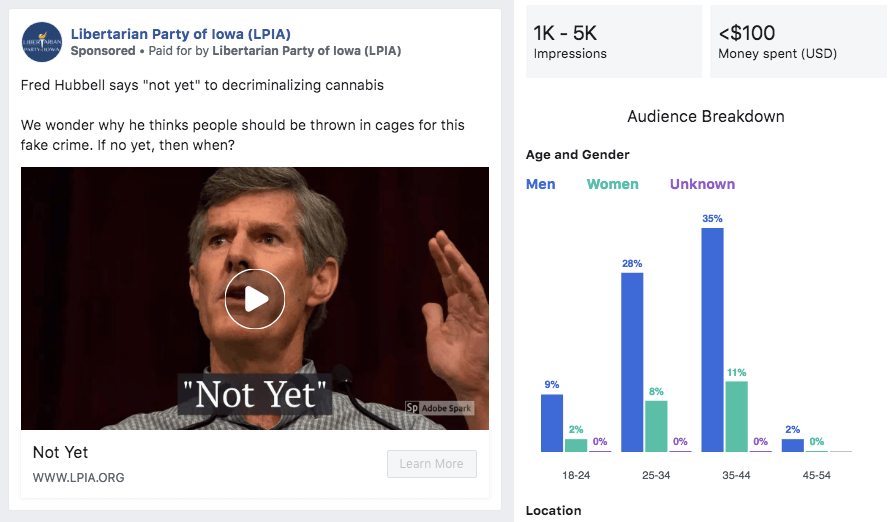
Task: Click the "Not Yet" ad headline
Action: 61,452
